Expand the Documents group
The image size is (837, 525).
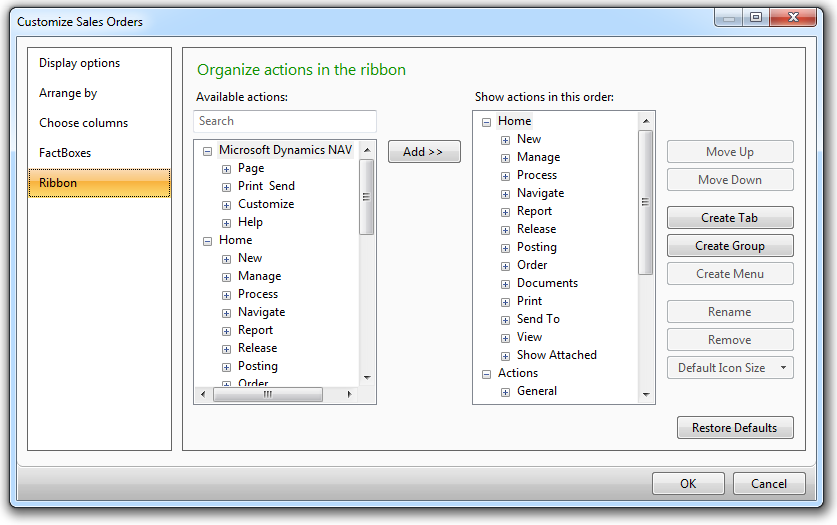505,284
